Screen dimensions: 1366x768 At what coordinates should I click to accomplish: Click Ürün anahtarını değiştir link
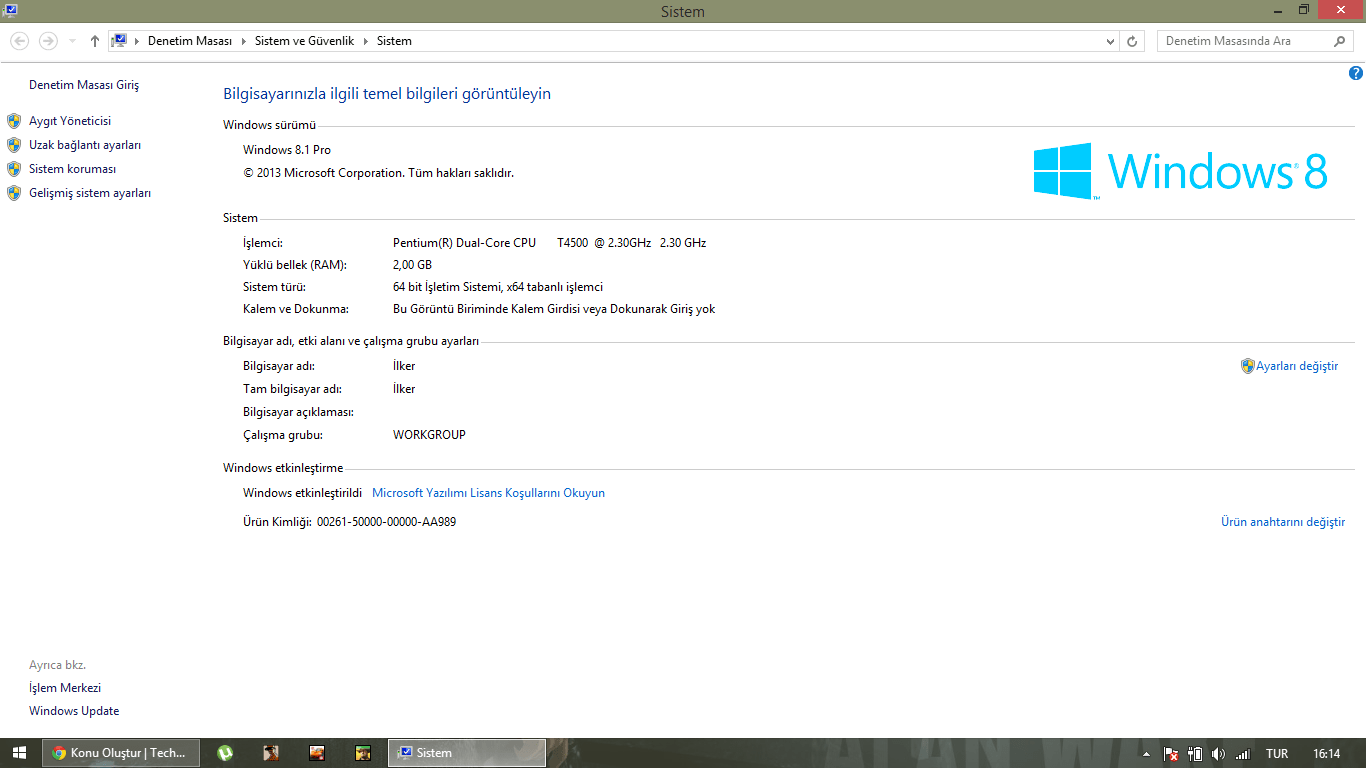click(1283, 522)
